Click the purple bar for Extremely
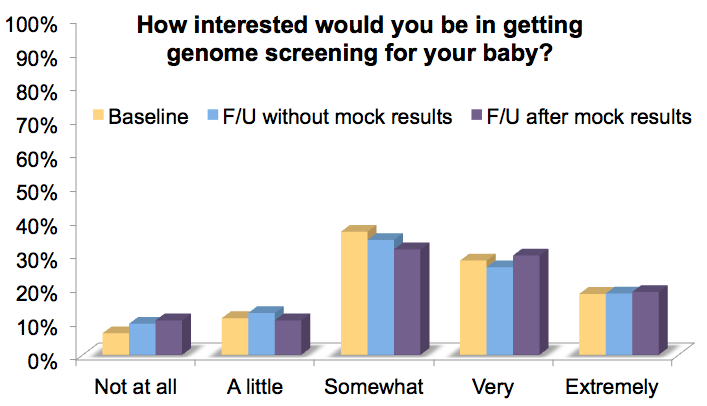Screen dimensions: 707x406 646,323
